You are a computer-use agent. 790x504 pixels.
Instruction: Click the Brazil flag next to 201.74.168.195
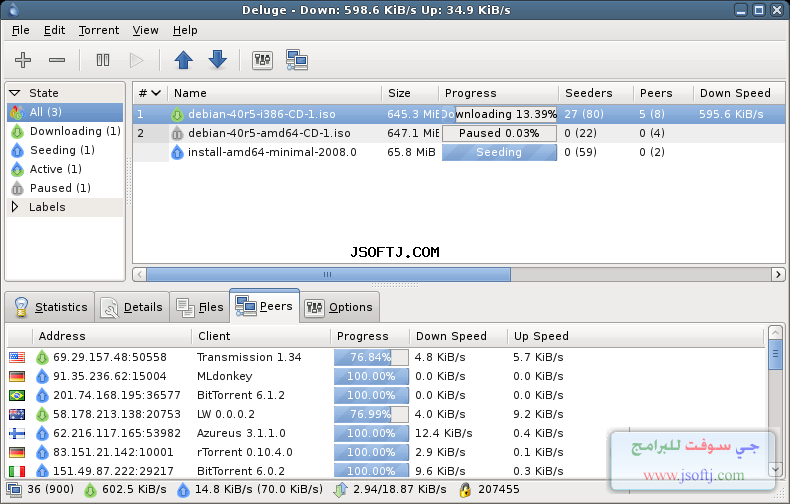tap(17, 395)
